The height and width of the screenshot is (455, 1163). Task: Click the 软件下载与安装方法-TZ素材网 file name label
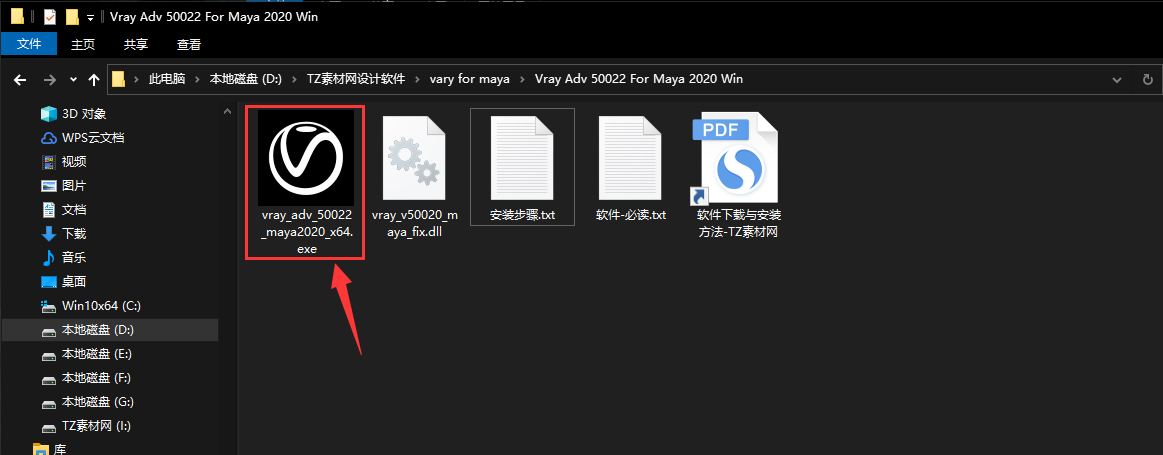coord(739,223)
